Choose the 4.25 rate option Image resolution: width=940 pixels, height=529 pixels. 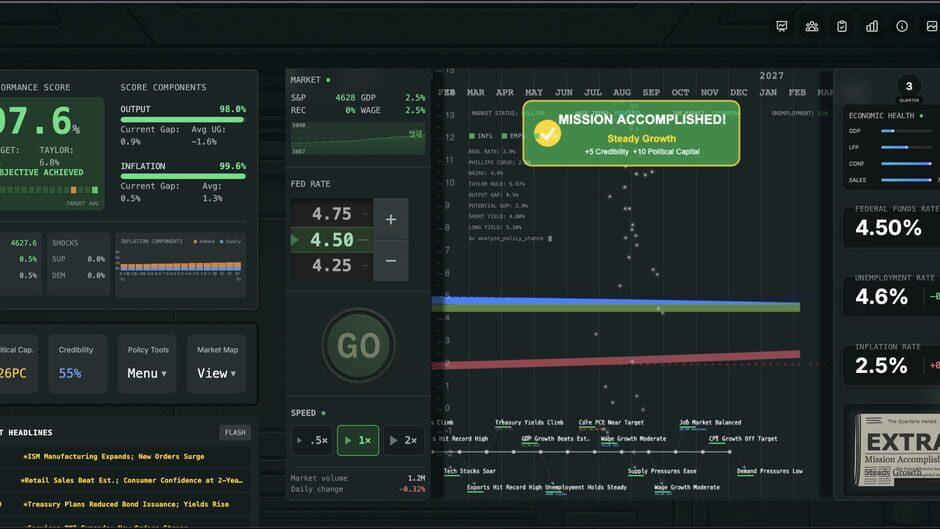332,265
